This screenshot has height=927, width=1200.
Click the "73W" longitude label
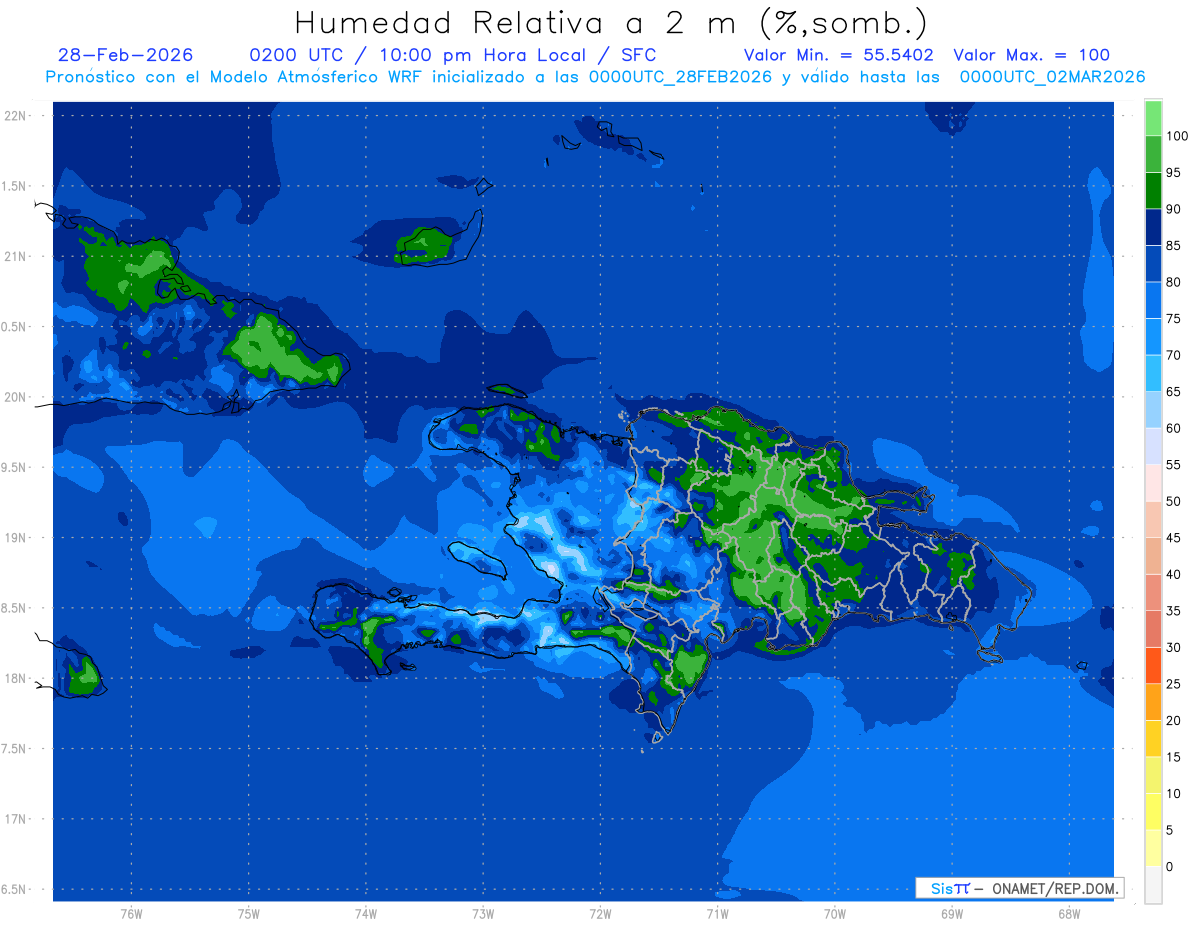coord(483,914)
